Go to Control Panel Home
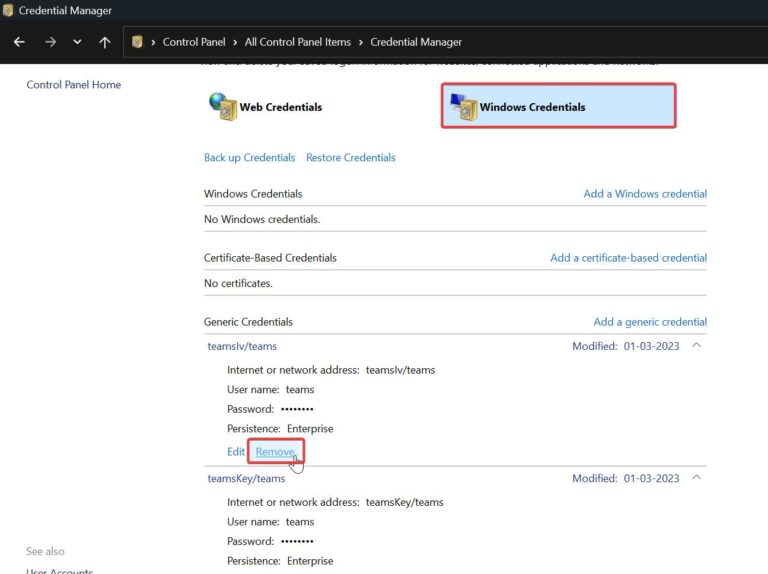The height and width of the screenshot is (574, 768). 73,85
